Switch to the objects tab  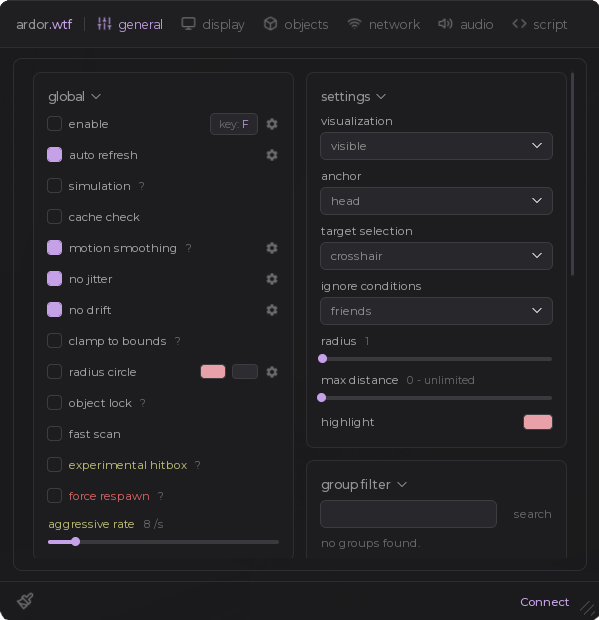[x=296, y=25]
